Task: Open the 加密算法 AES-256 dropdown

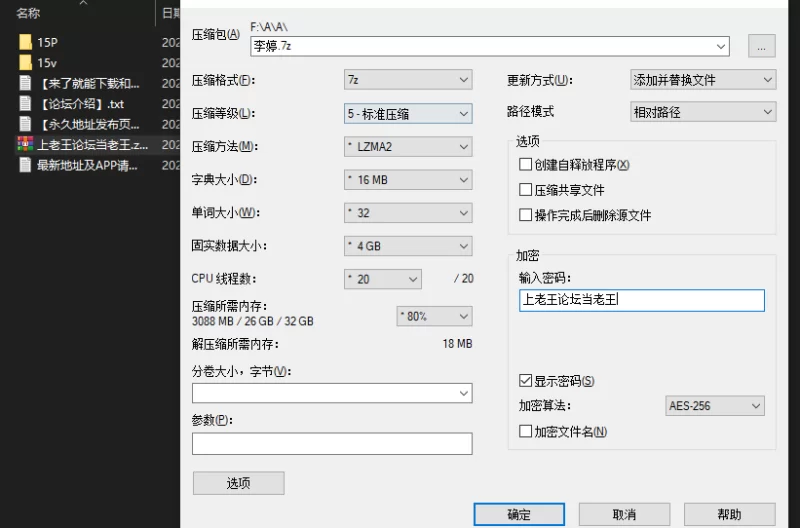Action: (x=715, y=406)
